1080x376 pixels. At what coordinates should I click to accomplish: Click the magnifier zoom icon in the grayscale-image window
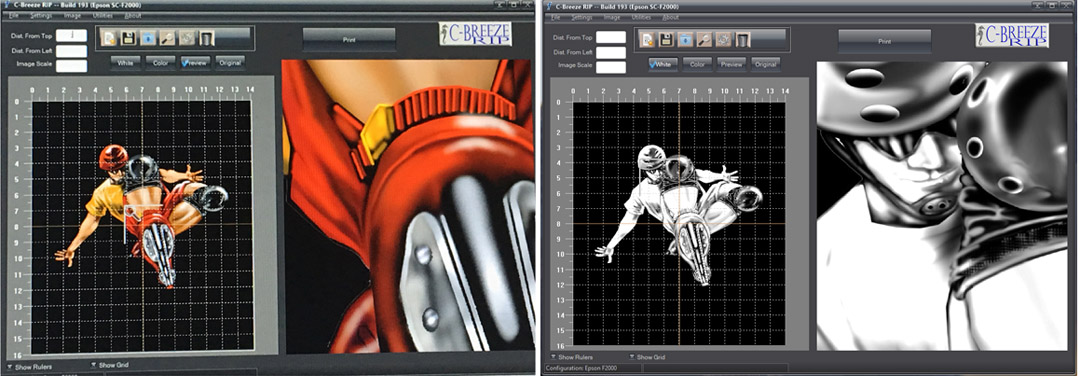click(704, 39)
